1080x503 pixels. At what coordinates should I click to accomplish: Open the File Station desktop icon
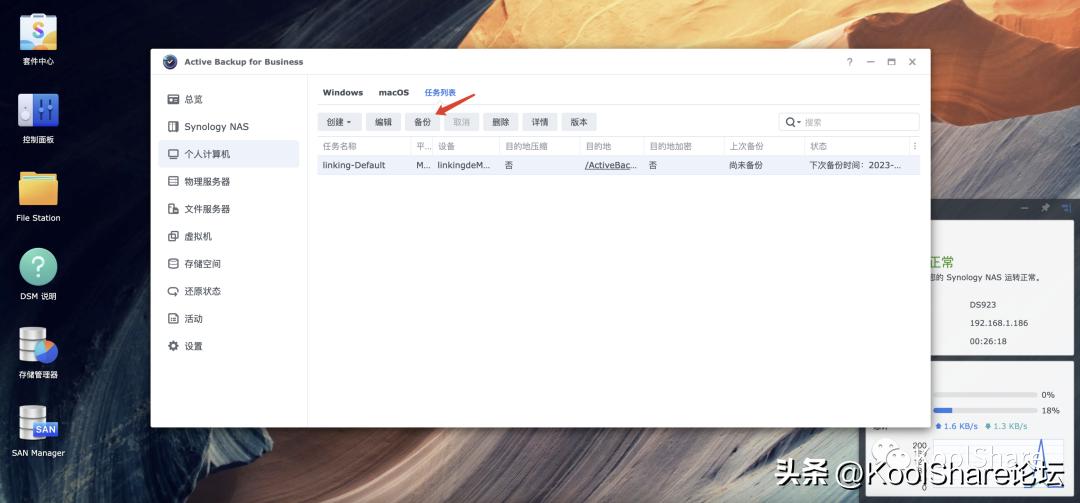click(38, 189)
